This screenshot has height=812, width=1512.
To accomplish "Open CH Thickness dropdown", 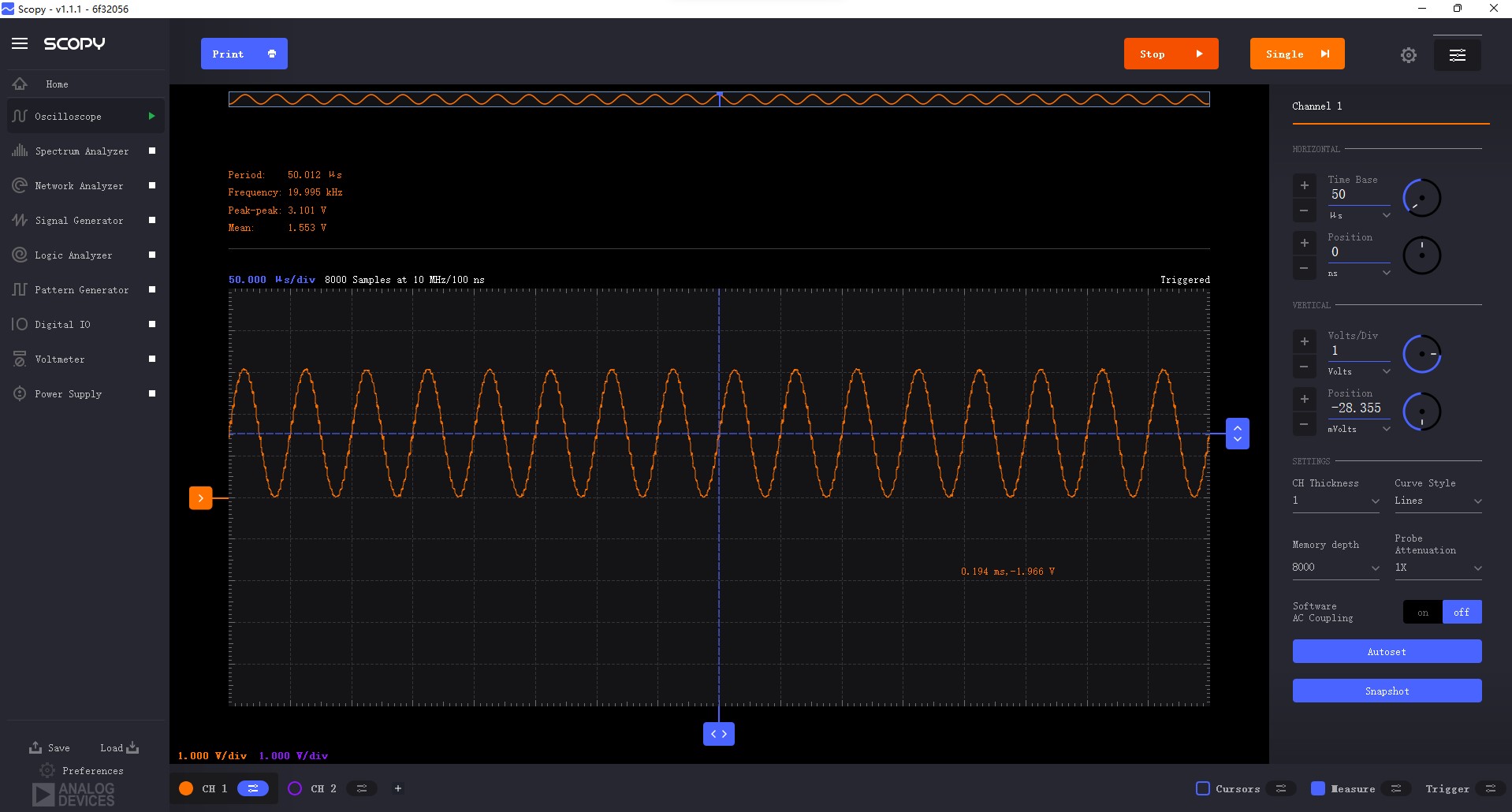I will point(1336,501).
